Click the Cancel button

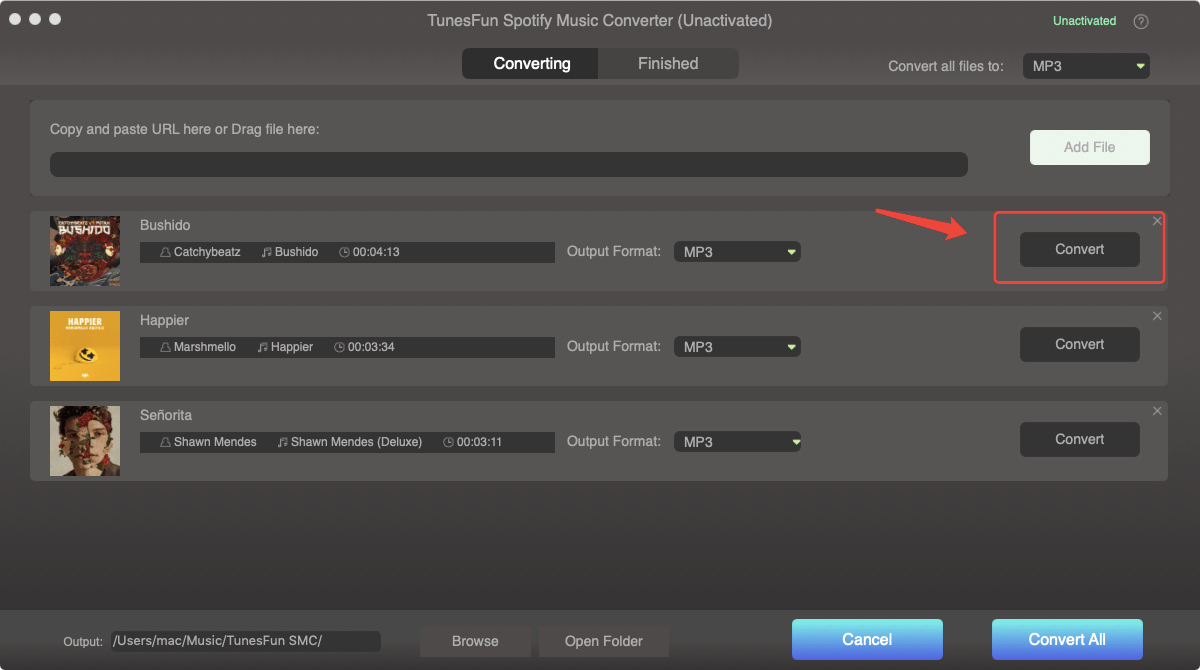tap(866, 639)
